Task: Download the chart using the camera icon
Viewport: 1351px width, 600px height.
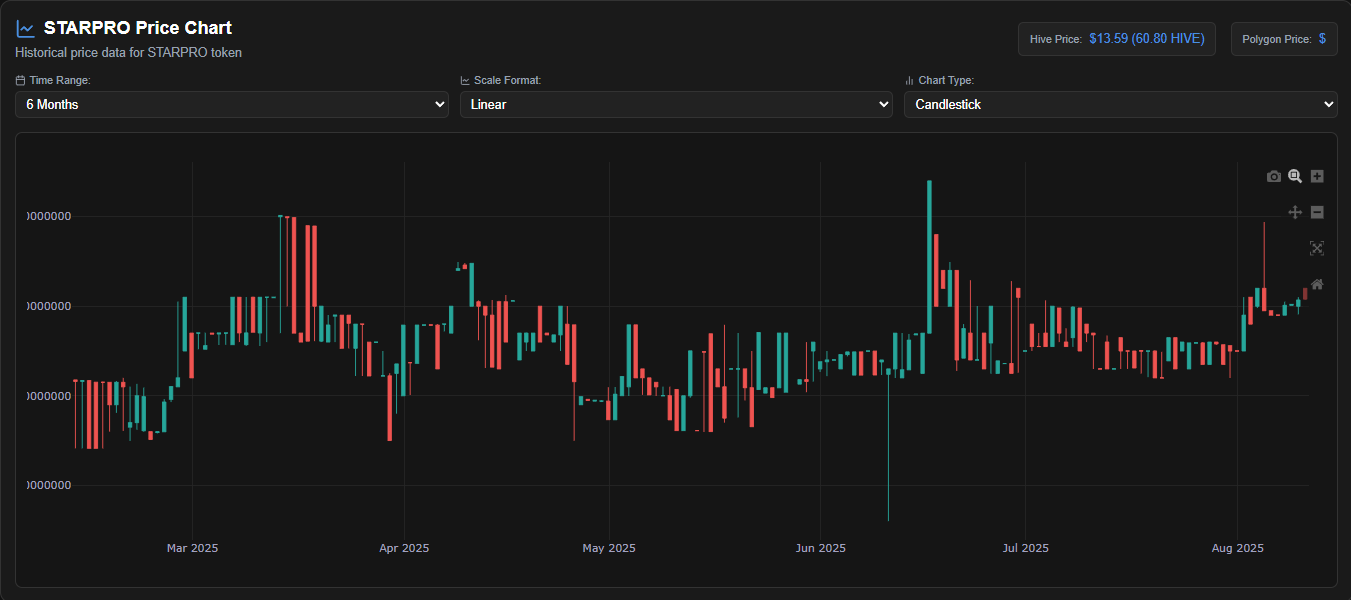Action: pos(1273,177)
